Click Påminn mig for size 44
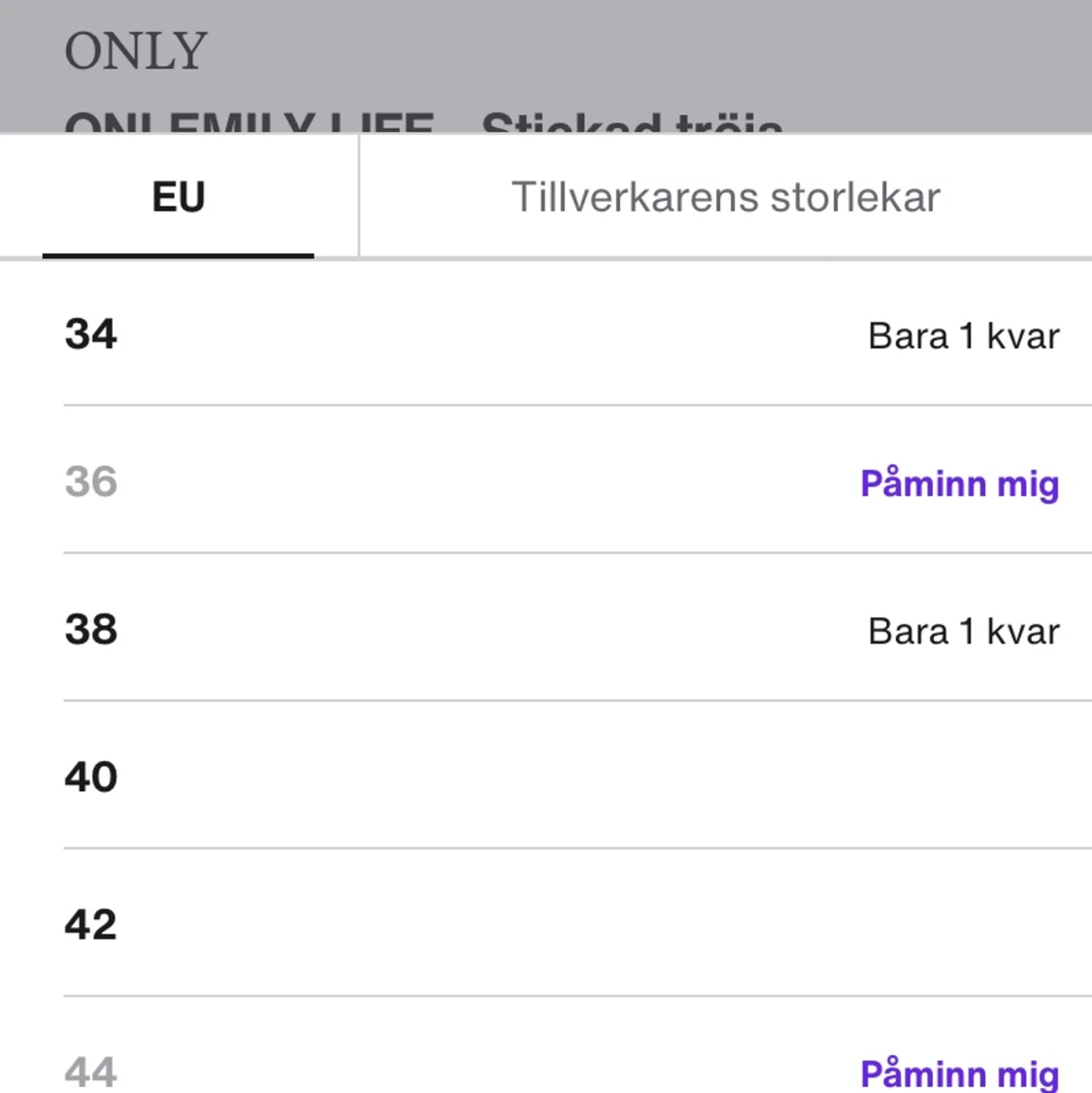The height and width of the screenshot is (1093, 1092). coord(959,1074)
